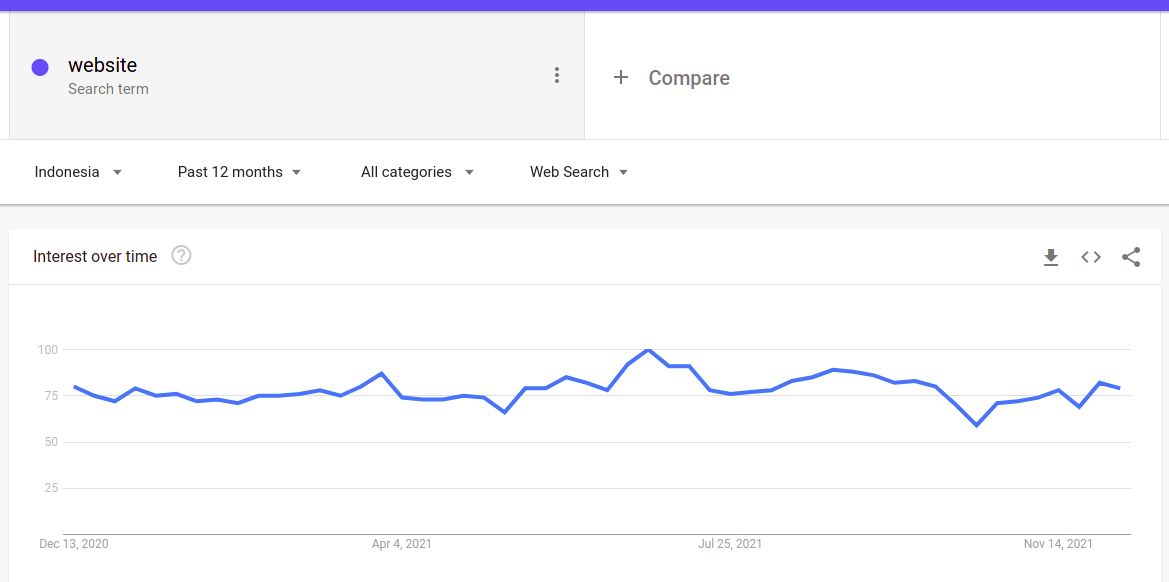The height and width of the screenshot is (582, 1169).
Task: Expand the Past 12 months time range
Action: tap(239, 172)
